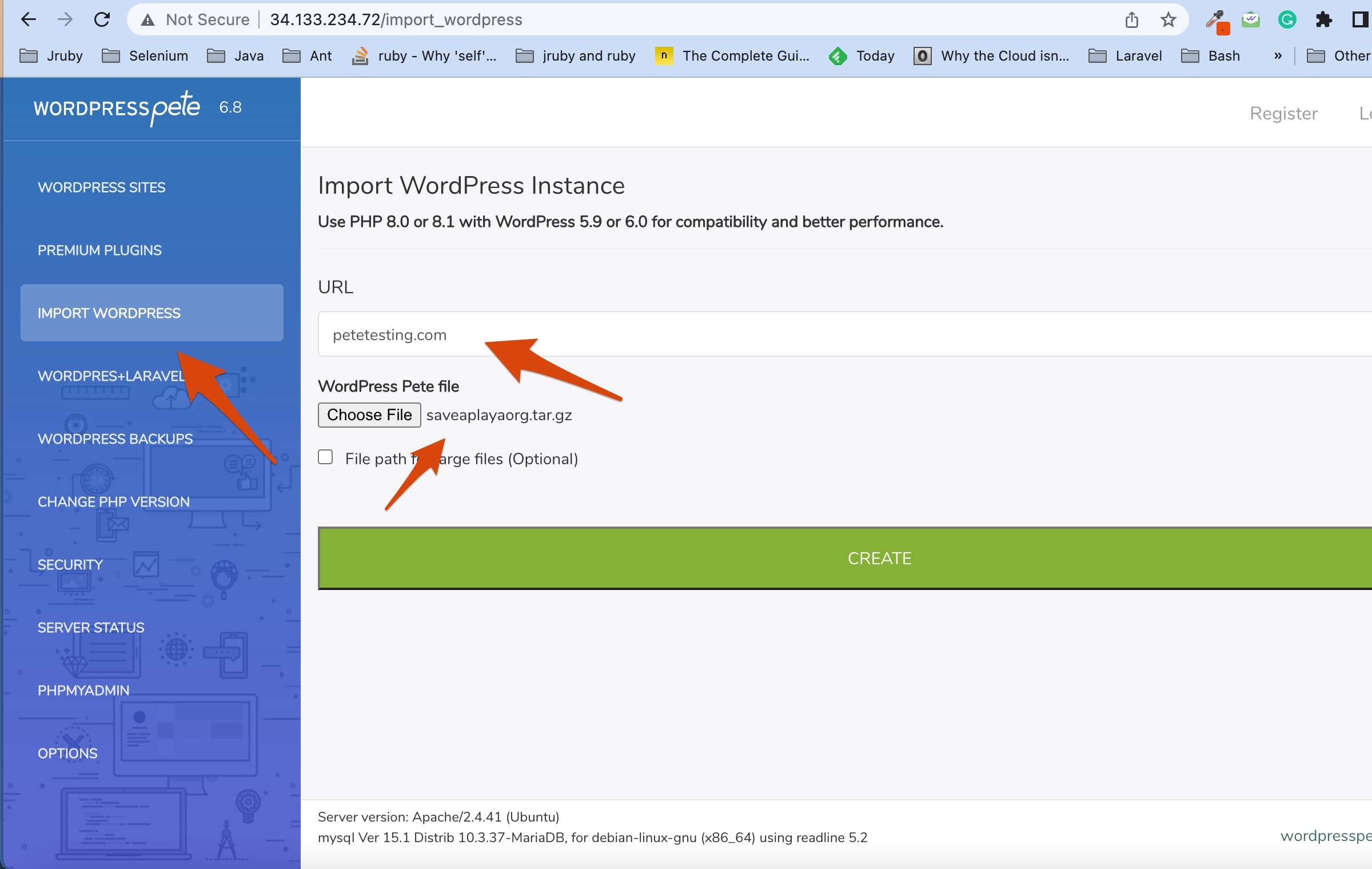Click the color picker extension icon
The width and height of the screenshot is (1372, 869).
pos(1215,21)
